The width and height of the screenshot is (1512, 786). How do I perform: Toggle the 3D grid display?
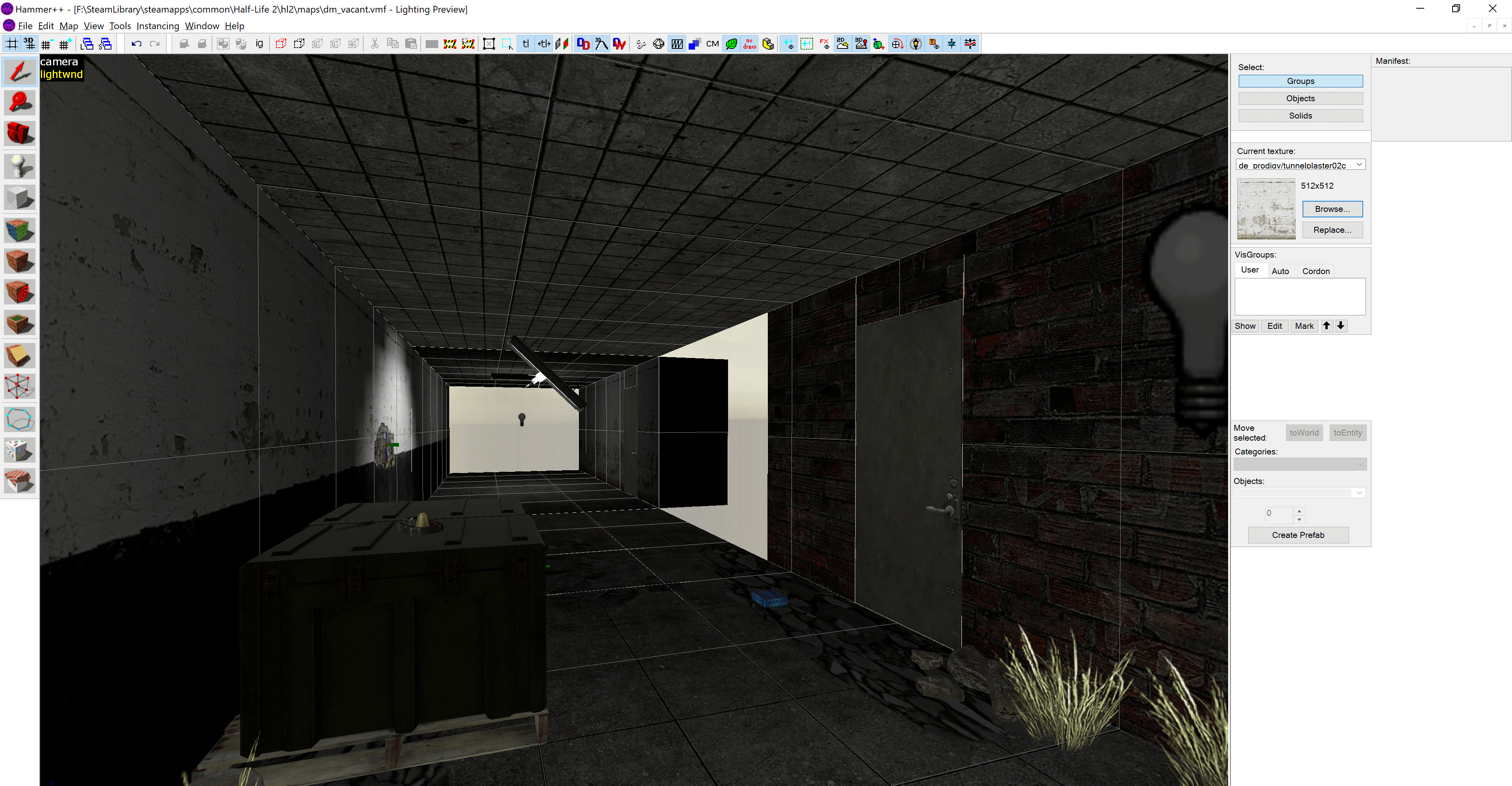click(28, 43)
